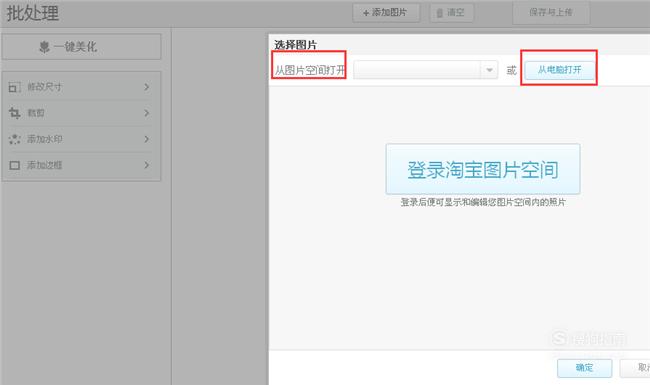Click the 添加图片 text in toolbar
This screenshot has width=650, height=385.
pos(389,12)
